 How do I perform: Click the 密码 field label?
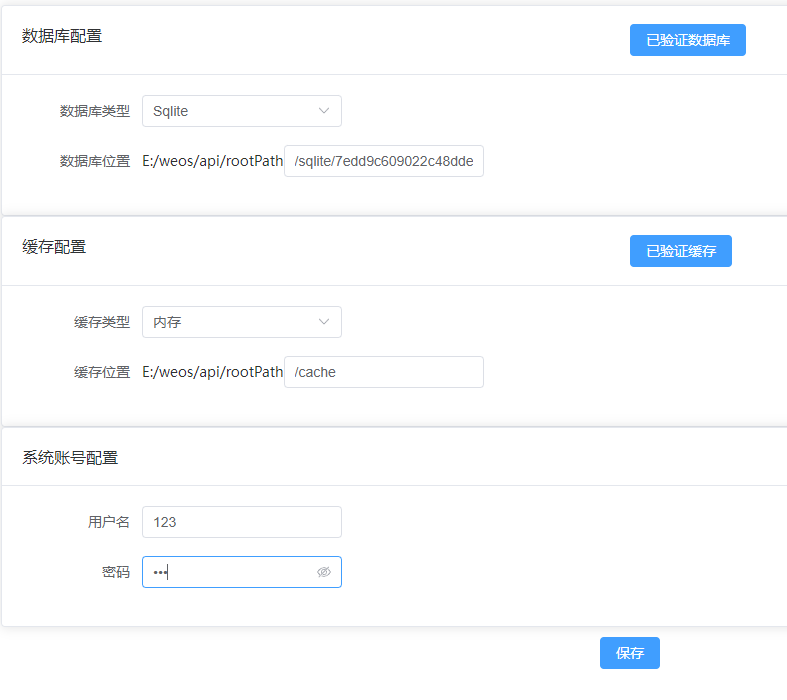pyautogui.click(x=116, y=572)
